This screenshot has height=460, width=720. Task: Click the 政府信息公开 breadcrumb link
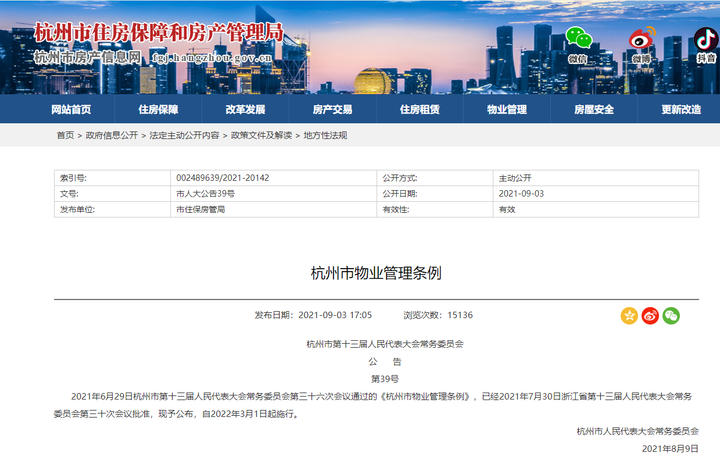[112, 135]
